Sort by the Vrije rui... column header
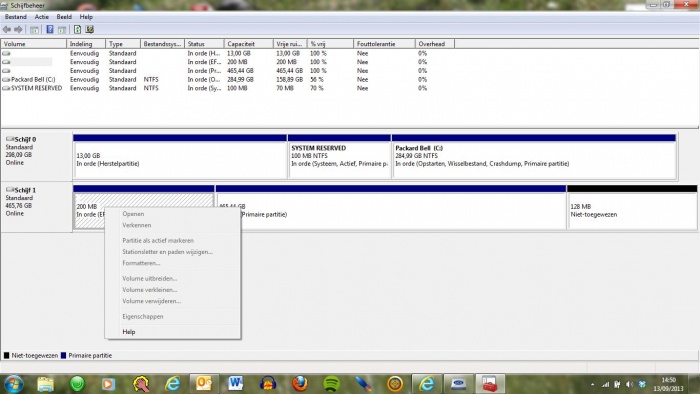 [290, 44]
